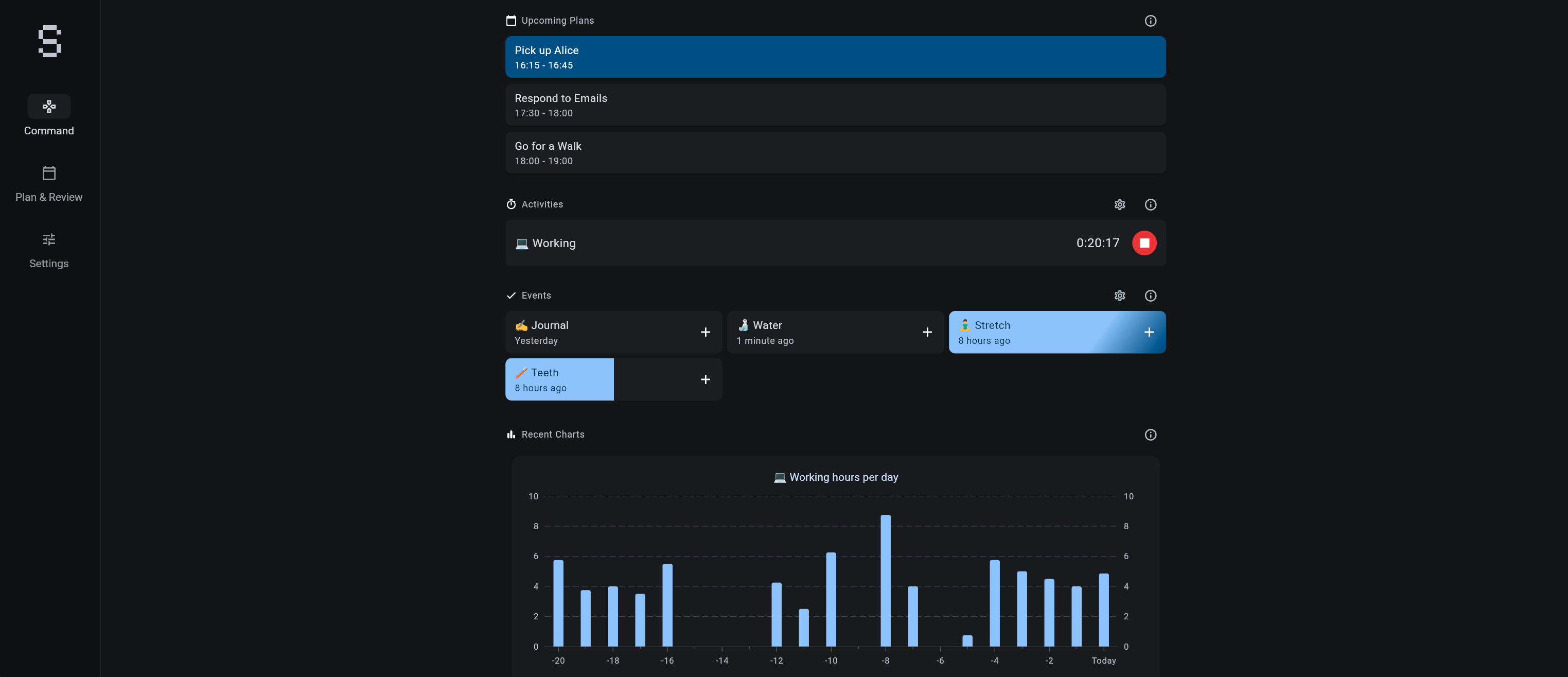Open the Plan & Review section
The height and width of the screenshot is (677, 1568).
pos(49,183)
